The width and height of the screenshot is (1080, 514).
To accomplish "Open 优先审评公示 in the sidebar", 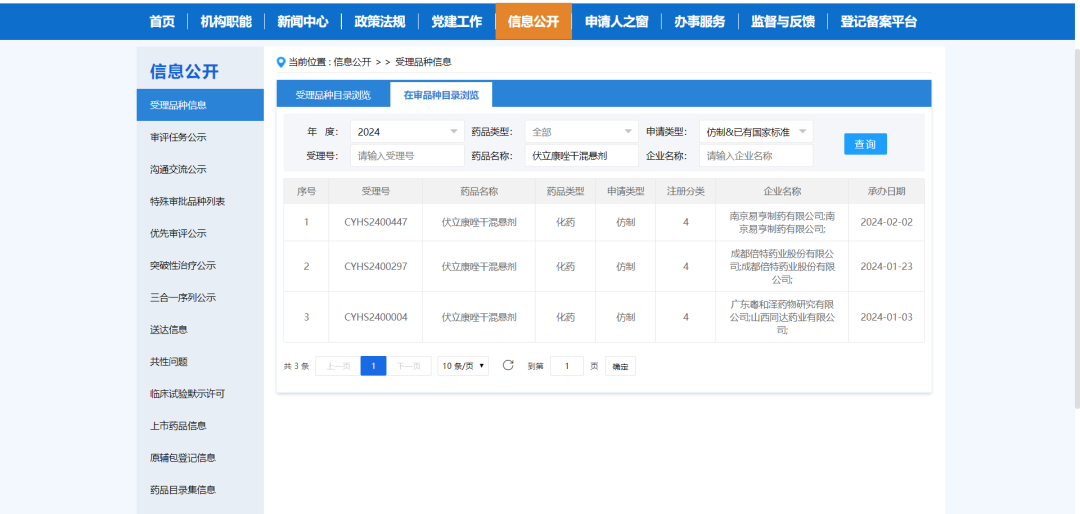I will (178, 233).
